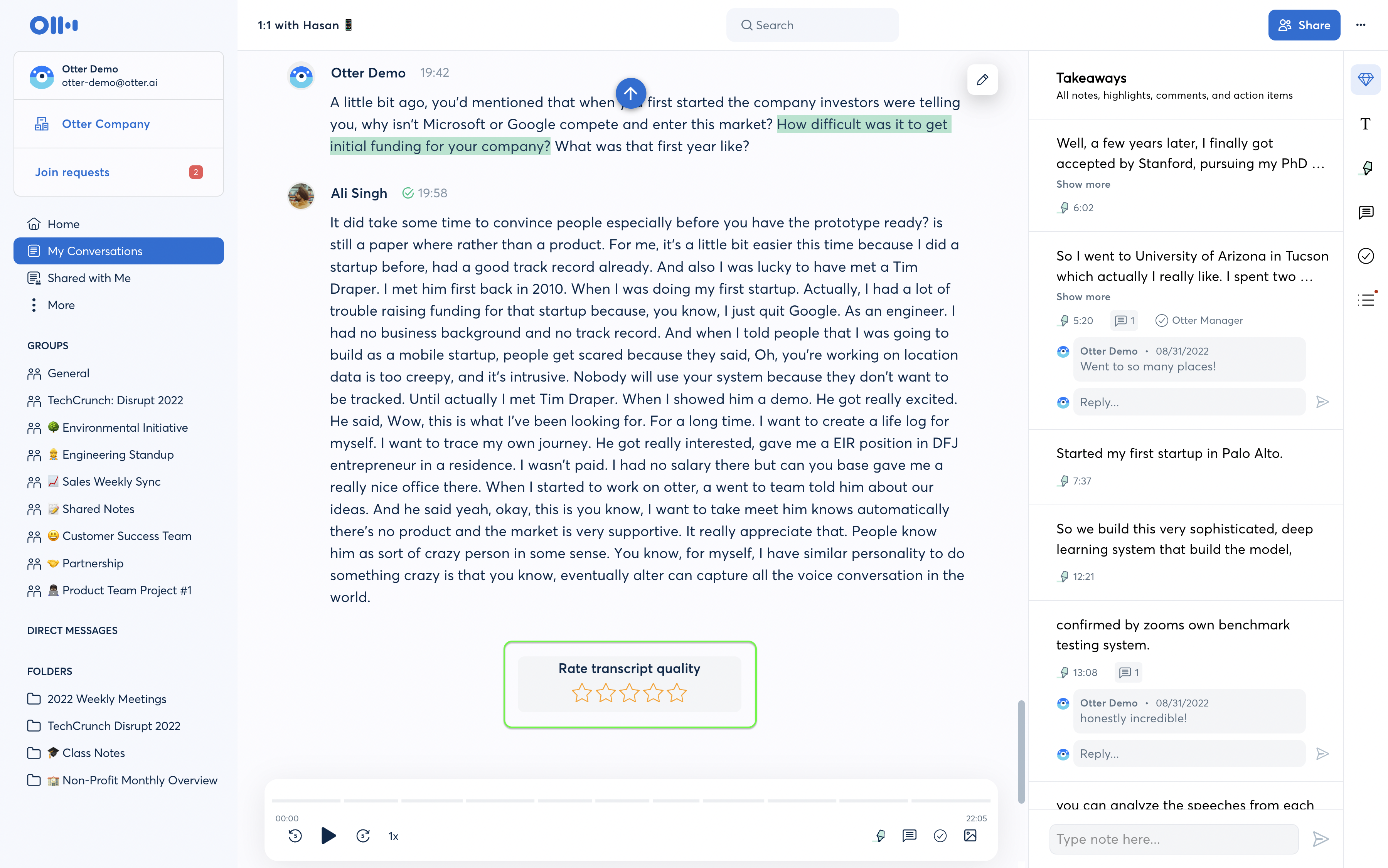1388x868 pixels.
Task: Click the phone icon beside conversation title
Action: [x=349, y=25]
